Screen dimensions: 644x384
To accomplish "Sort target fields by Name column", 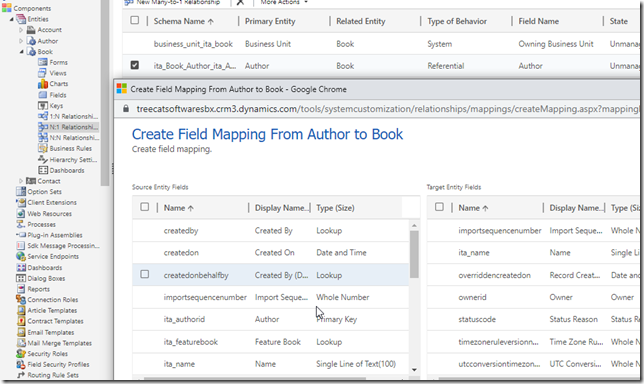I will pos(473,208).
